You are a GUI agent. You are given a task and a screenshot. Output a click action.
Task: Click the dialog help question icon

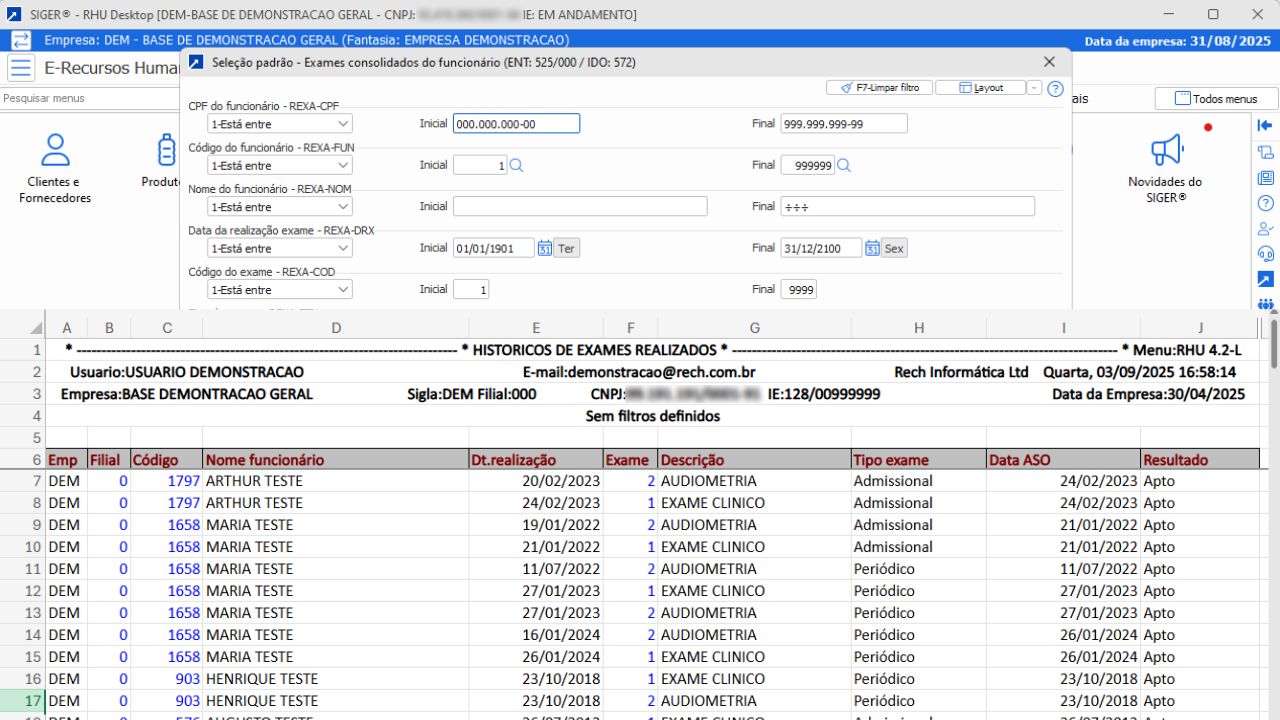pos(1055,88)
